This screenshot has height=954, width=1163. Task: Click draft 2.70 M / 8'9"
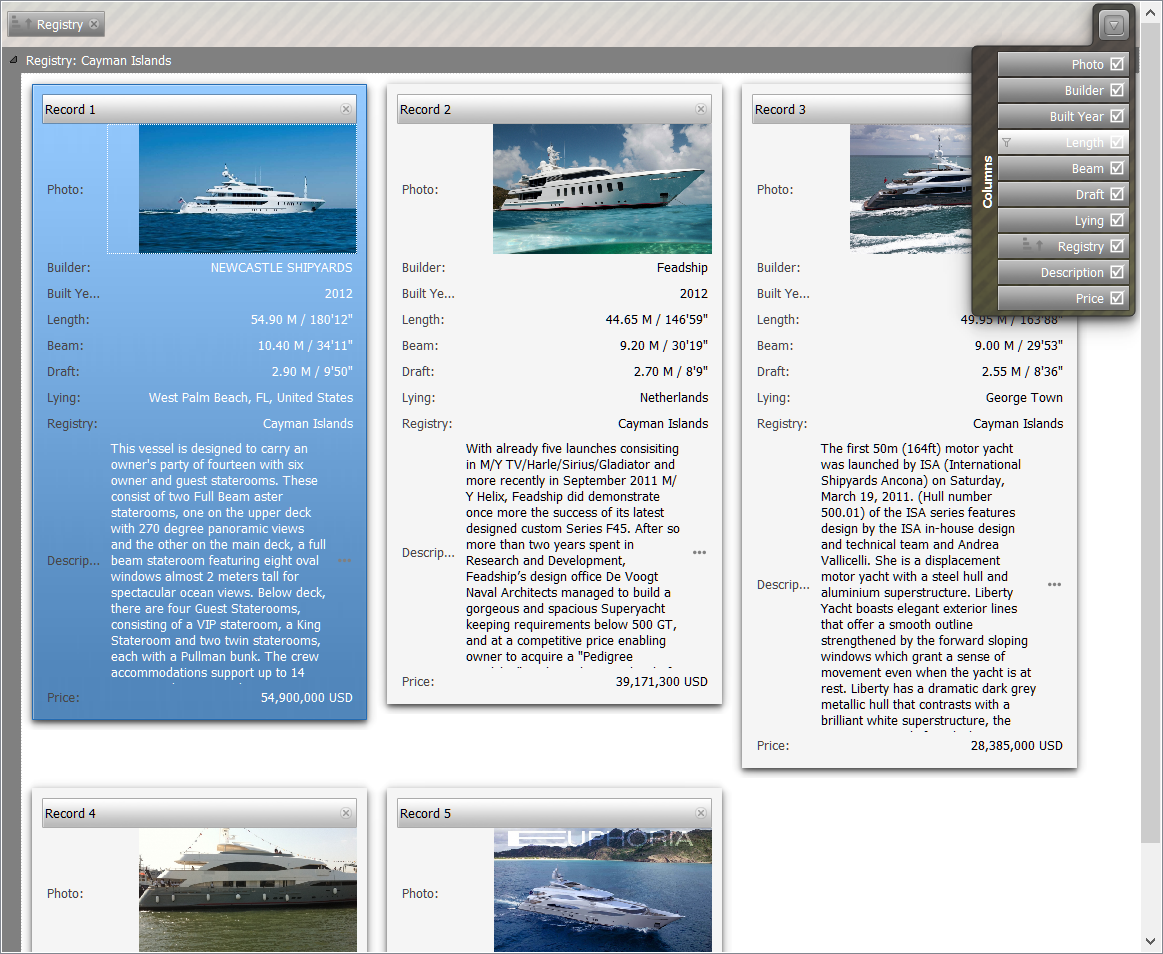point(671,371)
